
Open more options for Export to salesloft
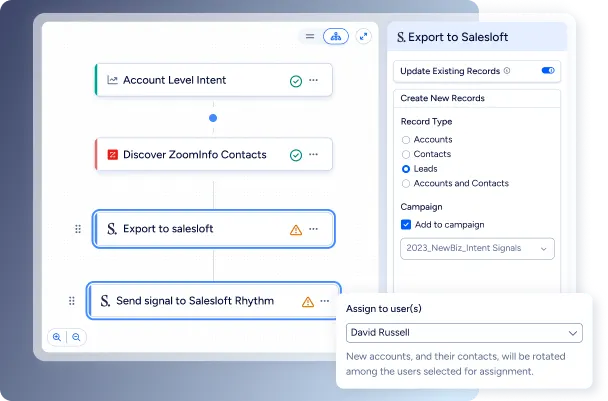[313, 229]
